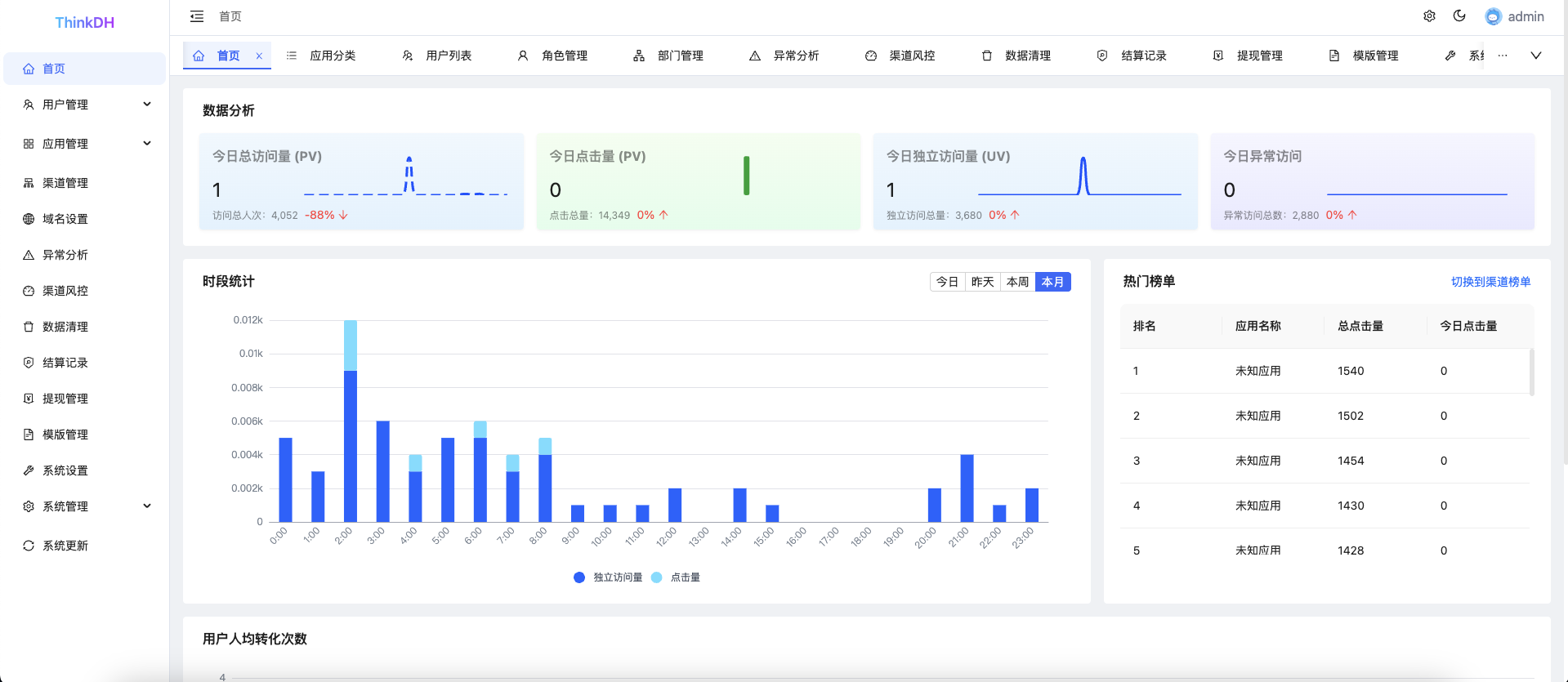Click the admin avatar icon
This screenshot has height=682, width=1568.
[1494, 16]
